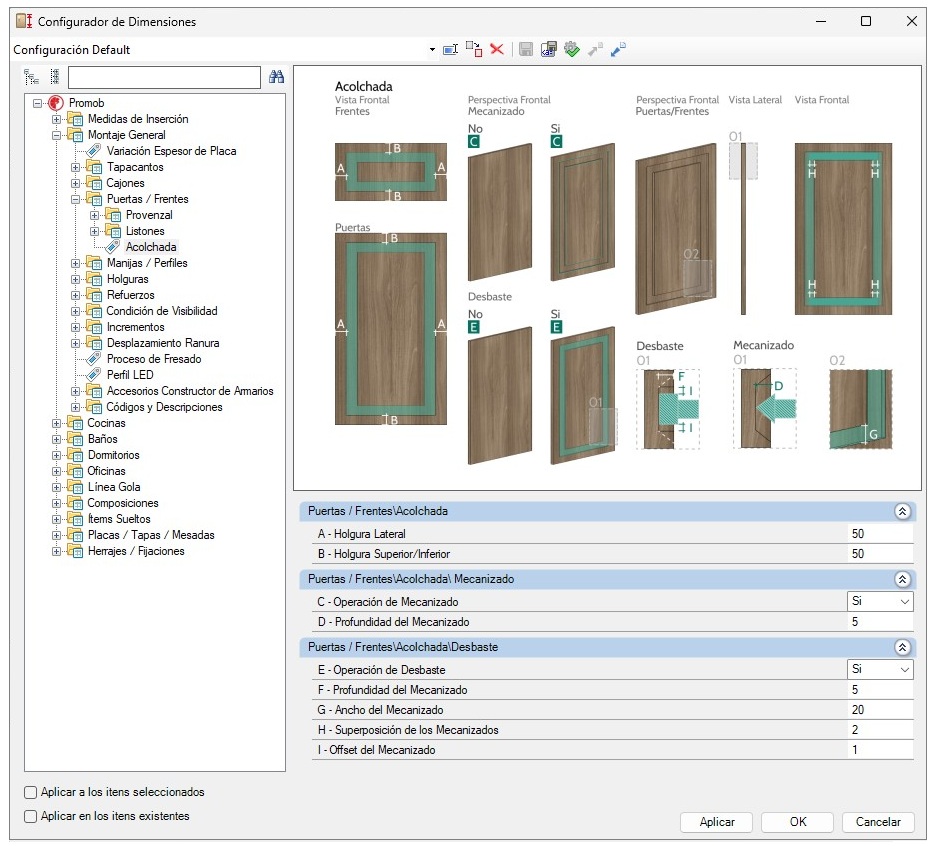Click the blue arrow import icon
Screen dimensions: 933x846
(619, 49)
